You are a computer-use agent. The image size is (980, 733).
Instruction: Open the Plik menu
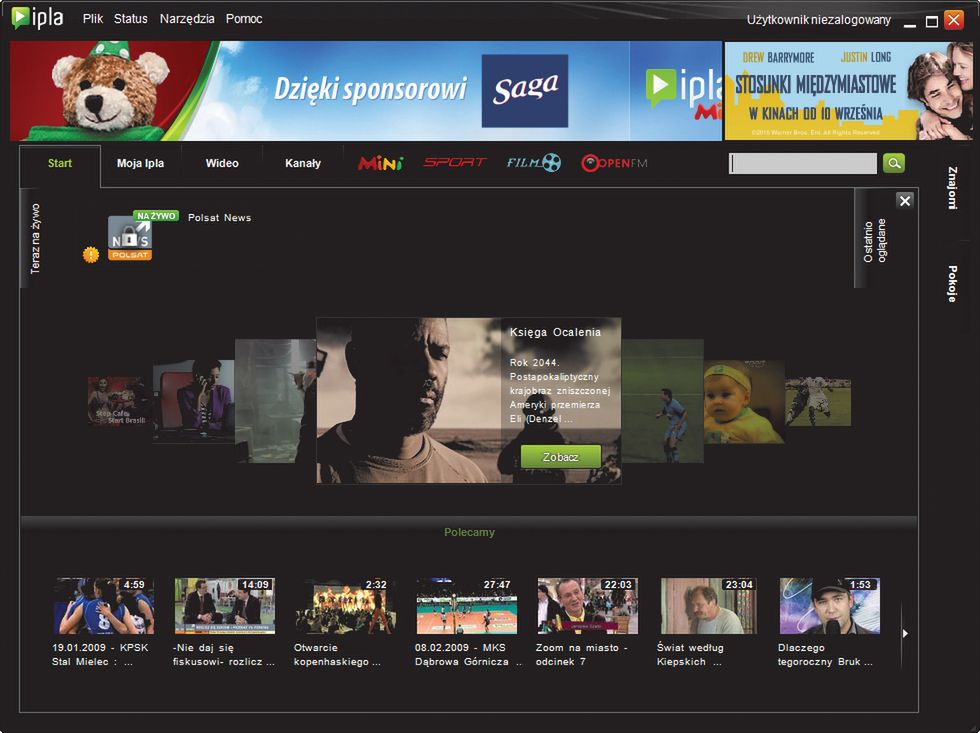(92, 19)
